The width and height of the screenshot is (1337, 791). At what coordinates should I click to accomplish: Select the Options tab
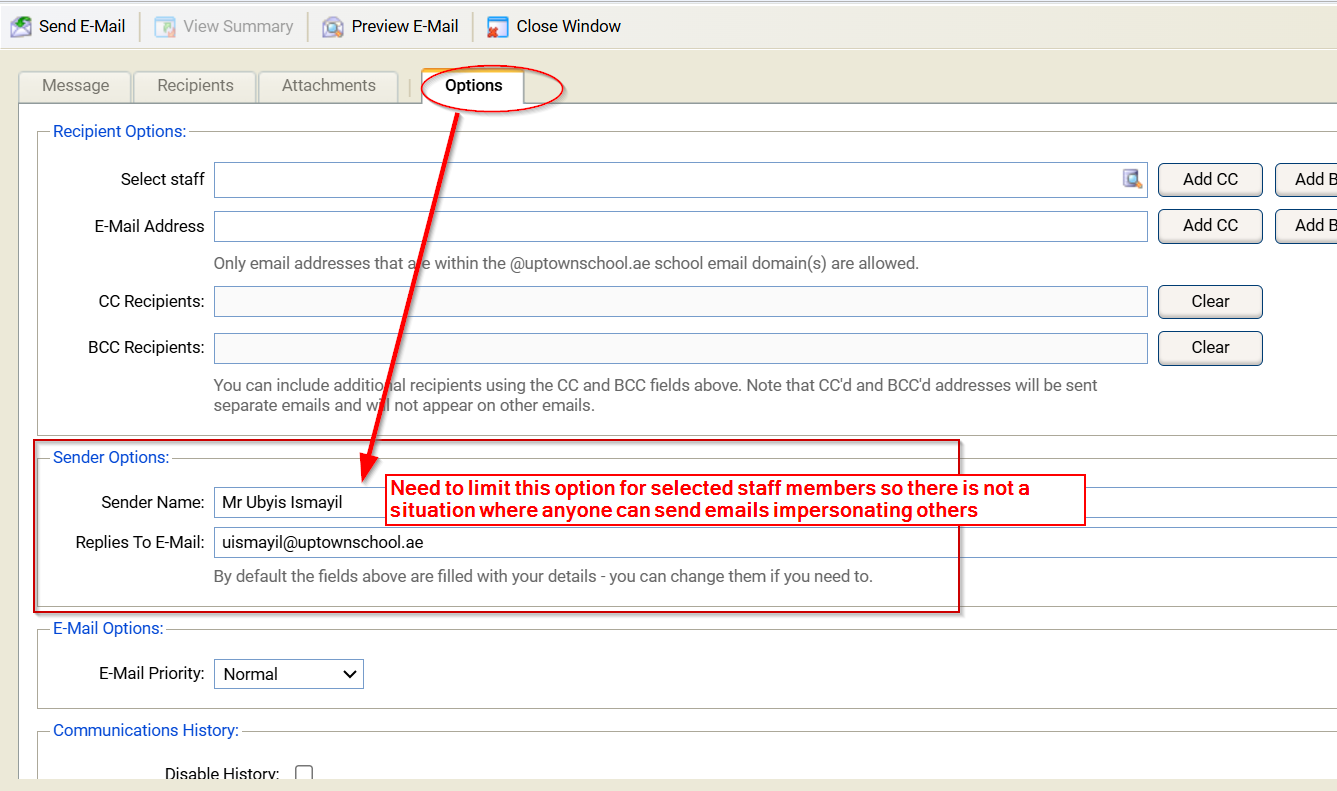pyautogui.click(x=474, y=86)
